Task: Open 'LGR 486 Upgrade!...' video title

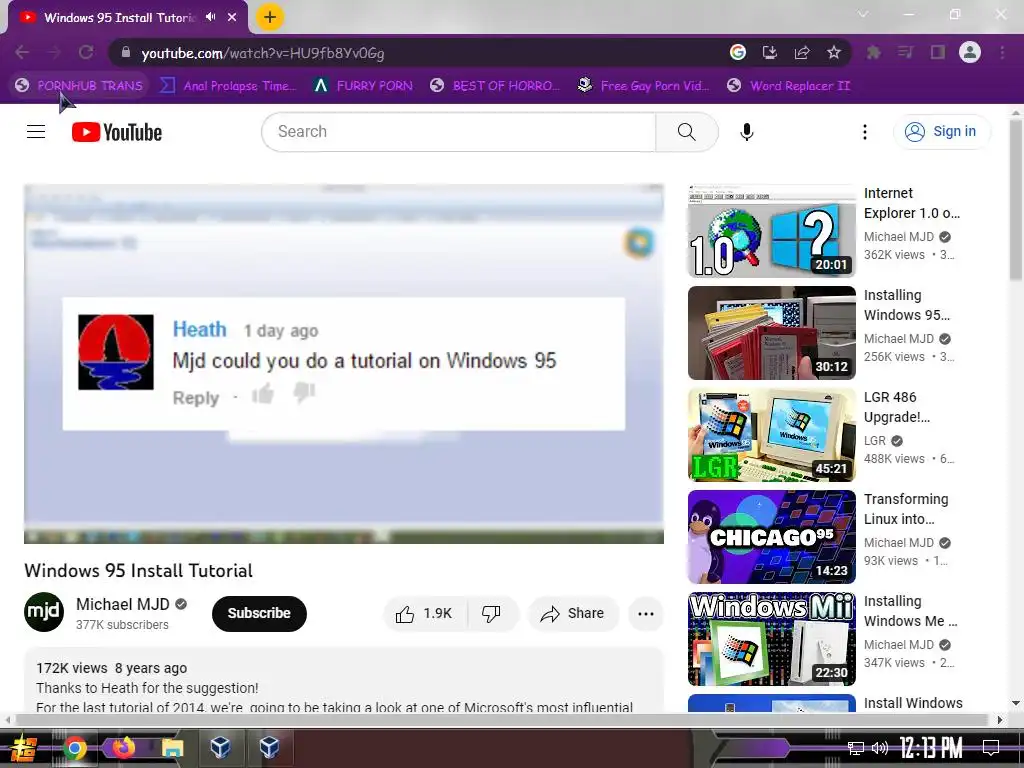Action: click(897, 407)
